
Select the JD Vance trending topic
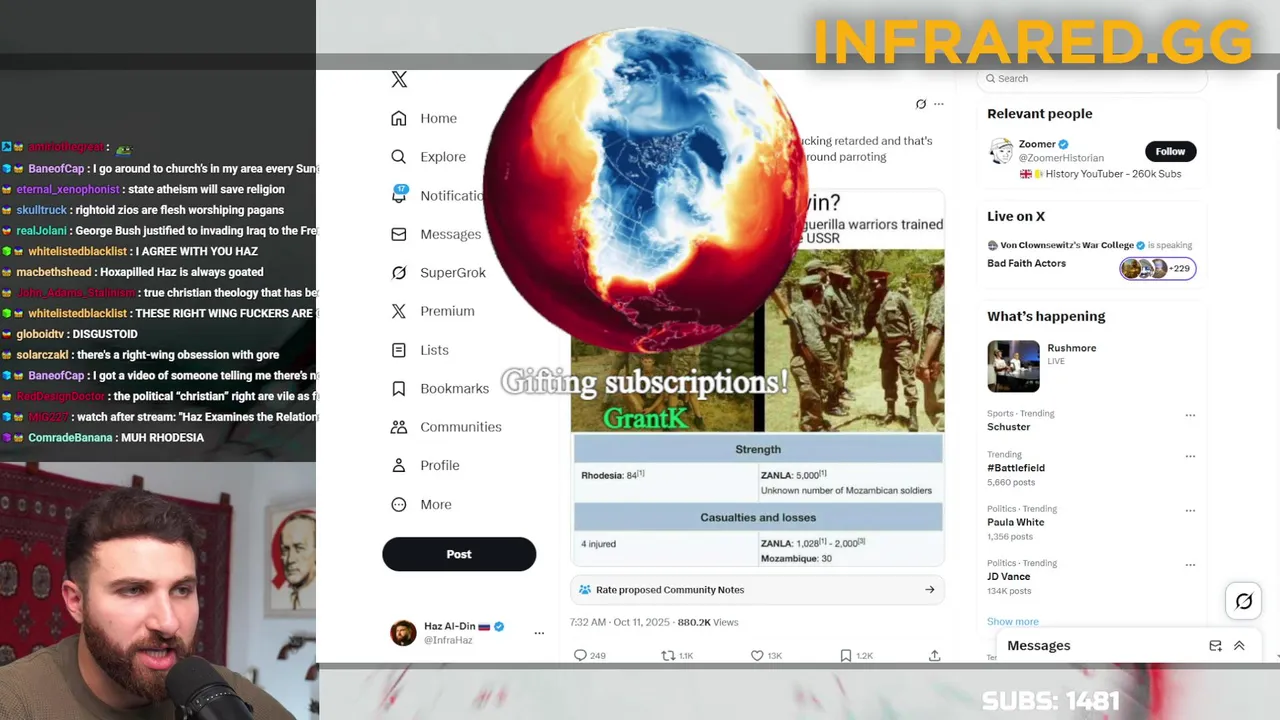[x=1008, y=576]
